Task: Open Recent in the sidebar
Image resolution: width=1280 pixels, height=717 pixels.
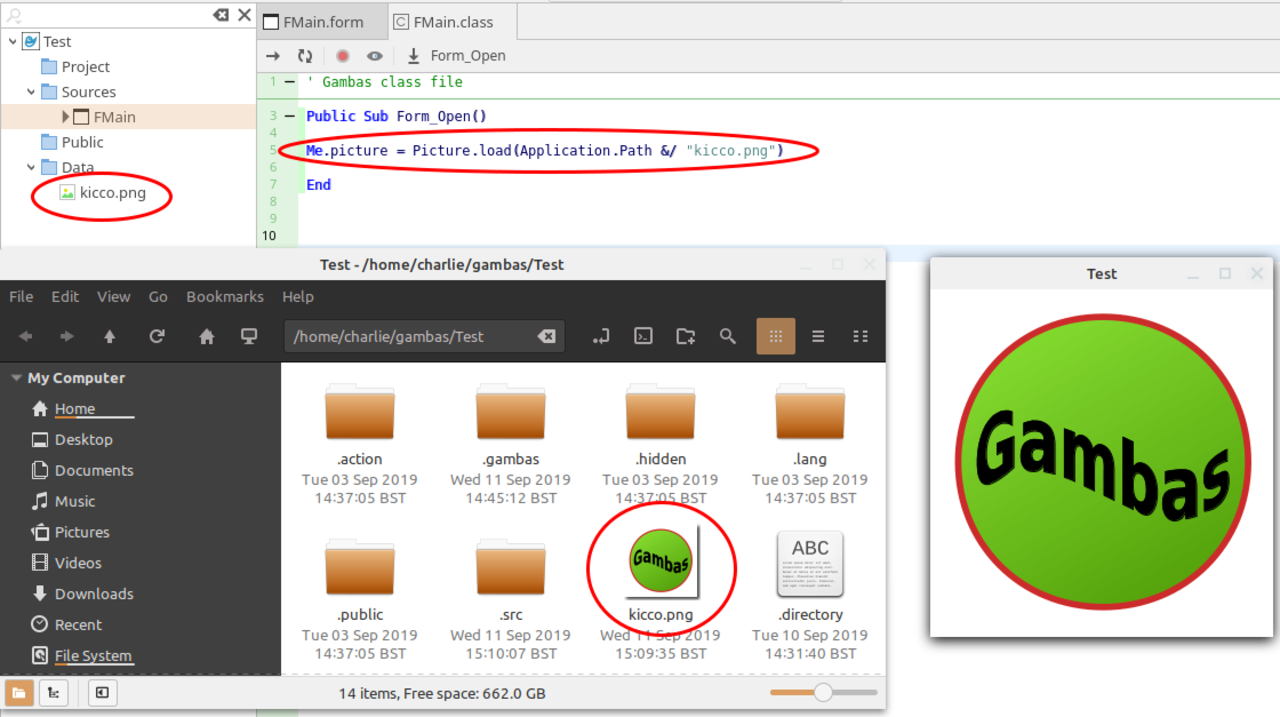Action: point(78,625)
